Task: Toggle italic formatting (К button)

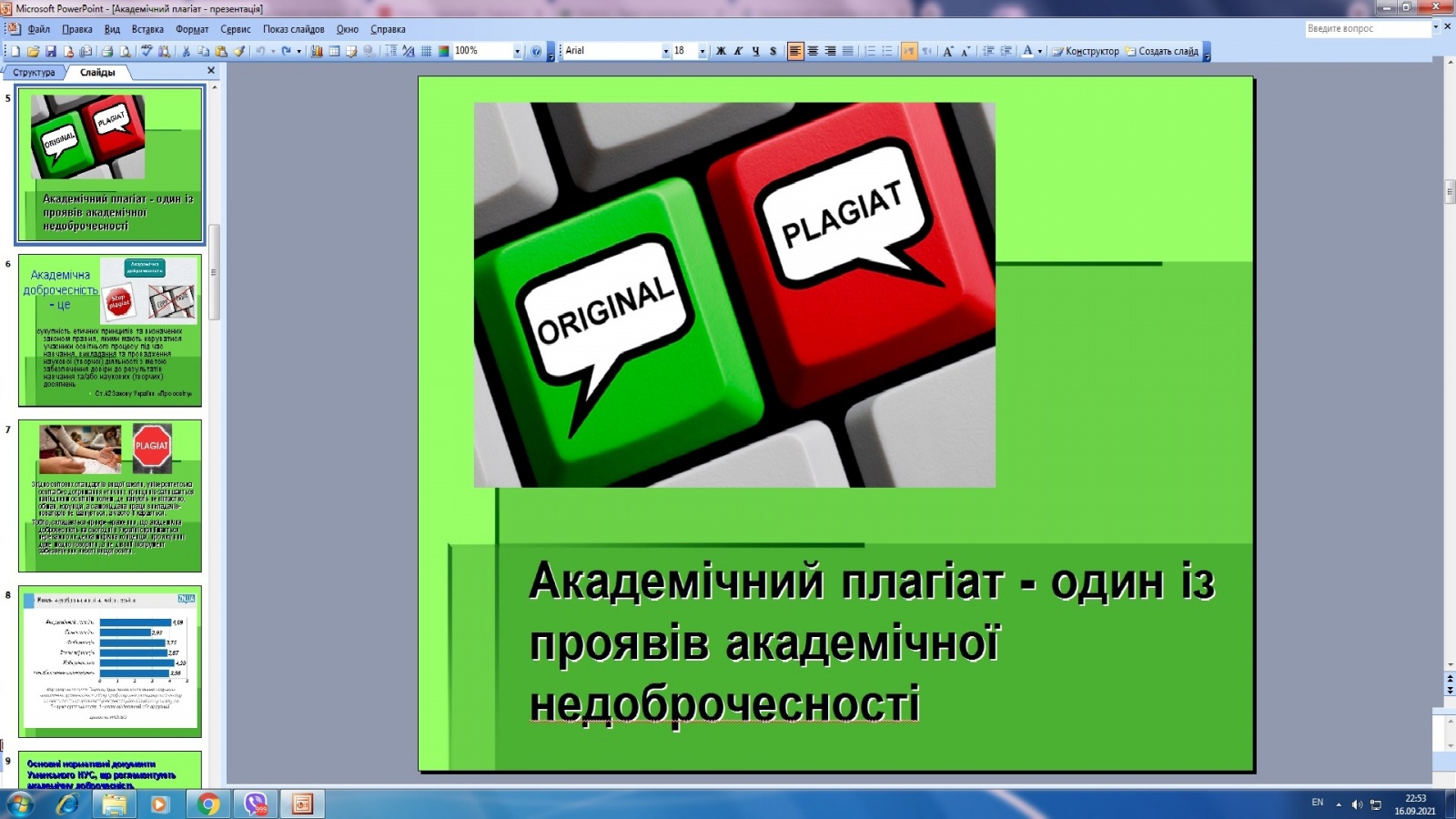Action: 738,51
